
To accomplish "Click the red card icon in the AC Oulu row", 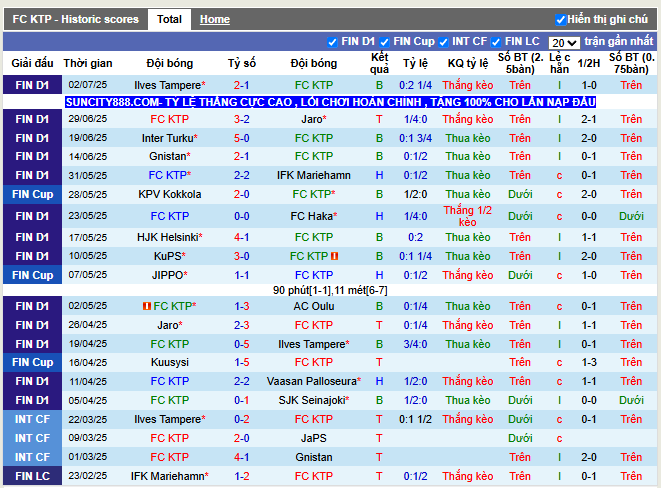I will point(147,306).
